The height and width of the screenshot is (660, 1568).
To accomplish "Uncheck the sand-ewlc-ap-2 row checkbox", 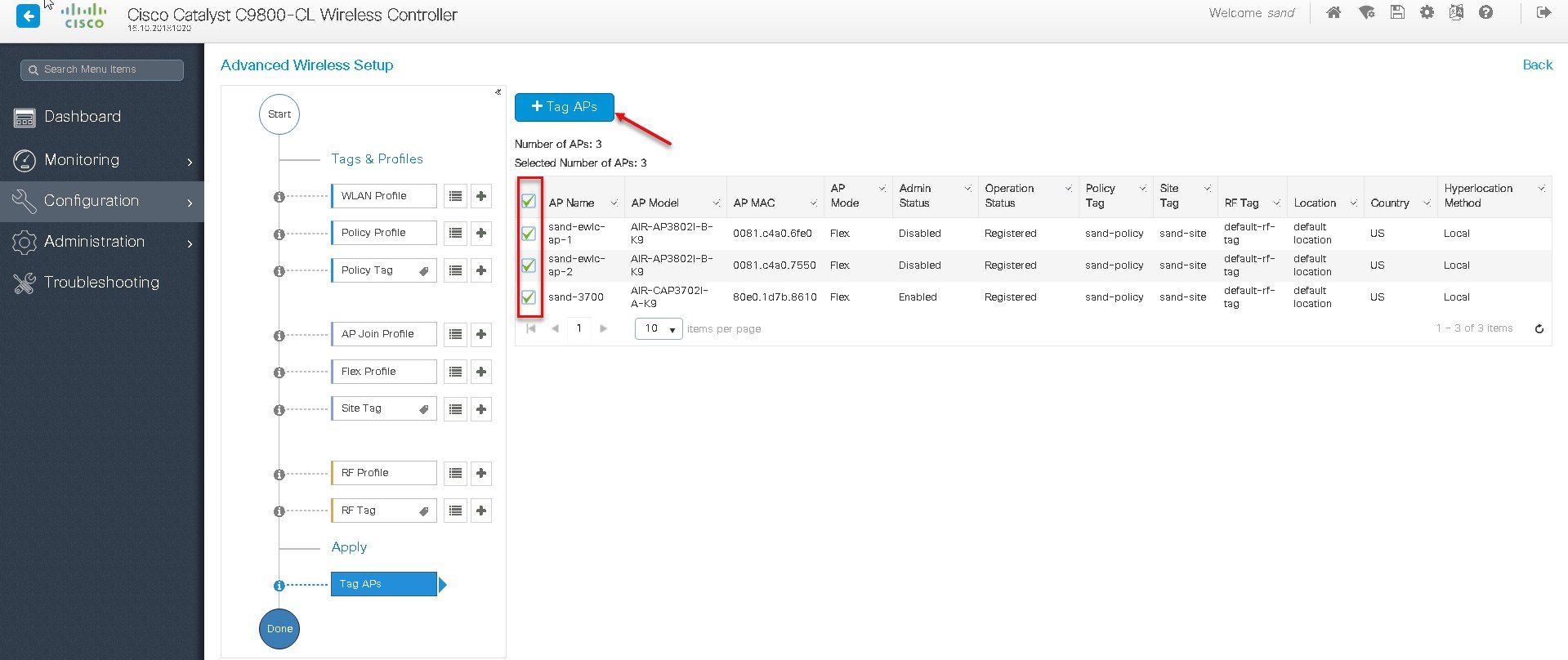I will pyautogui.click(x=529, y=265).
